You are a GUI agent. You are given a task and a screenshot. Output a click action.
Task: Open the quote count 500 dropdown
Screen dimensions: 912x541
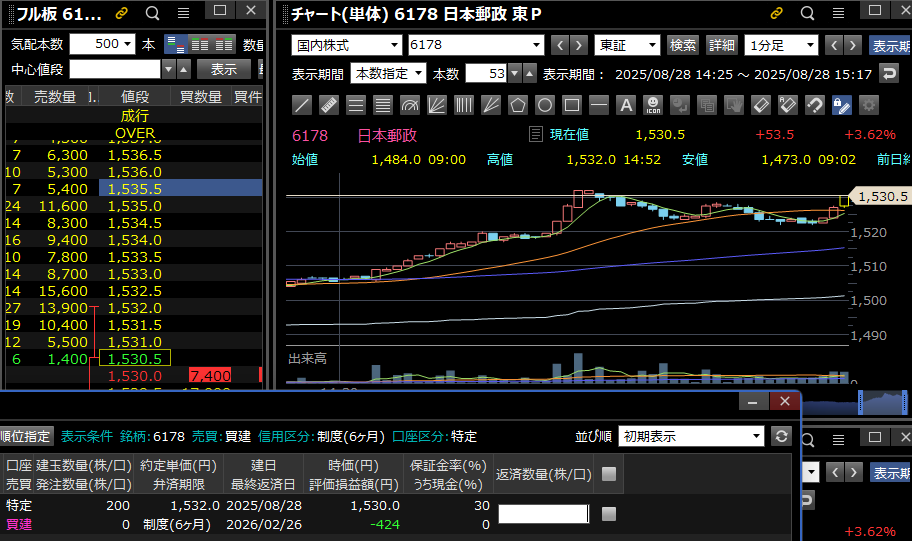tap(102, 44)
